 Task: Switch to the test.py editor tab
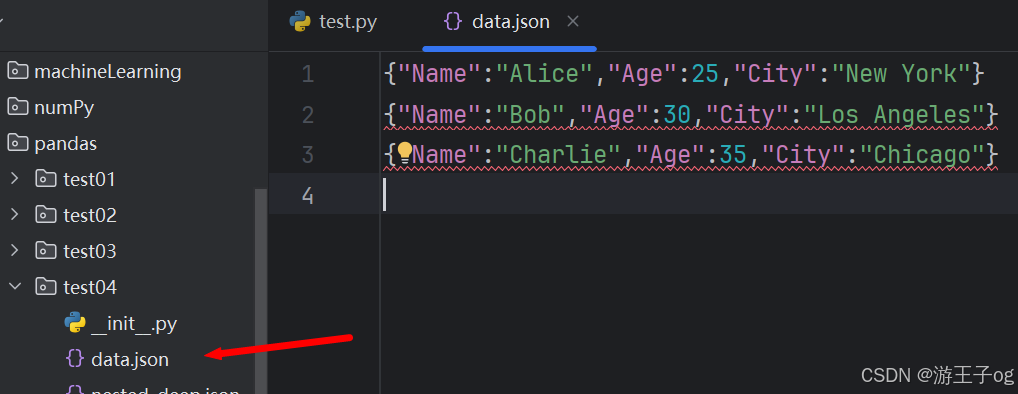[334, 23]
